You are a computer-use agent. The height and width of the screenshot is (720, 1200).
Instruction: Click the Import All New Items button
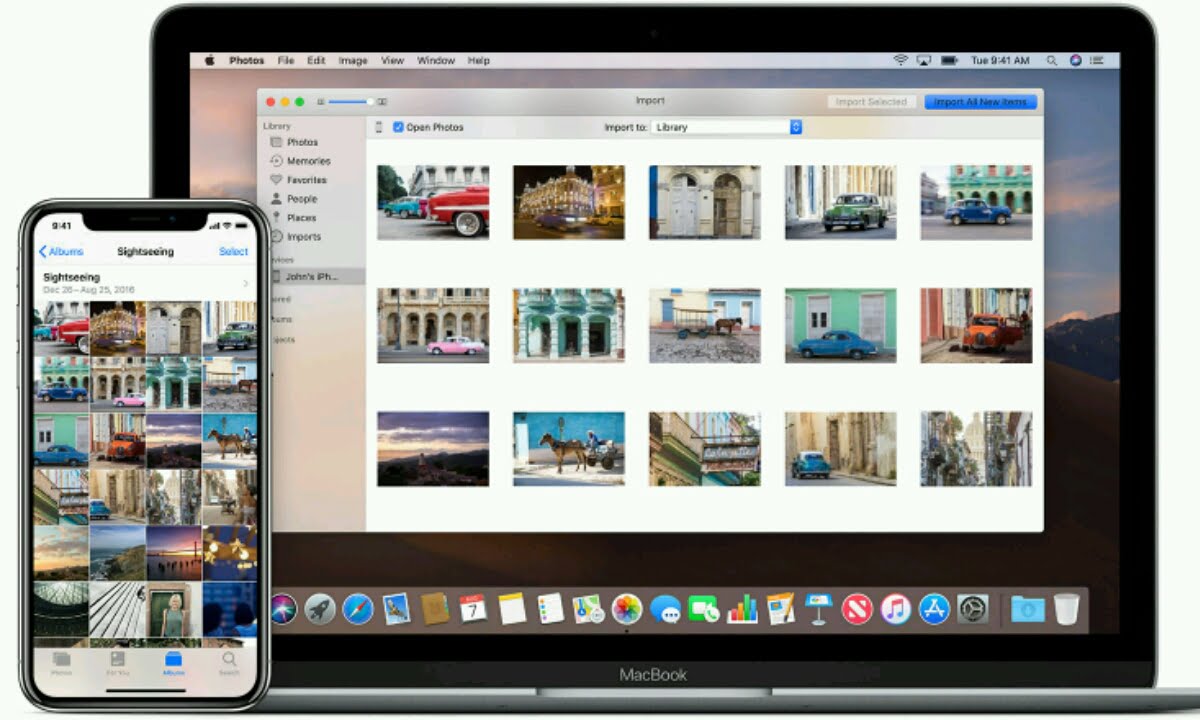coord(981,101)
